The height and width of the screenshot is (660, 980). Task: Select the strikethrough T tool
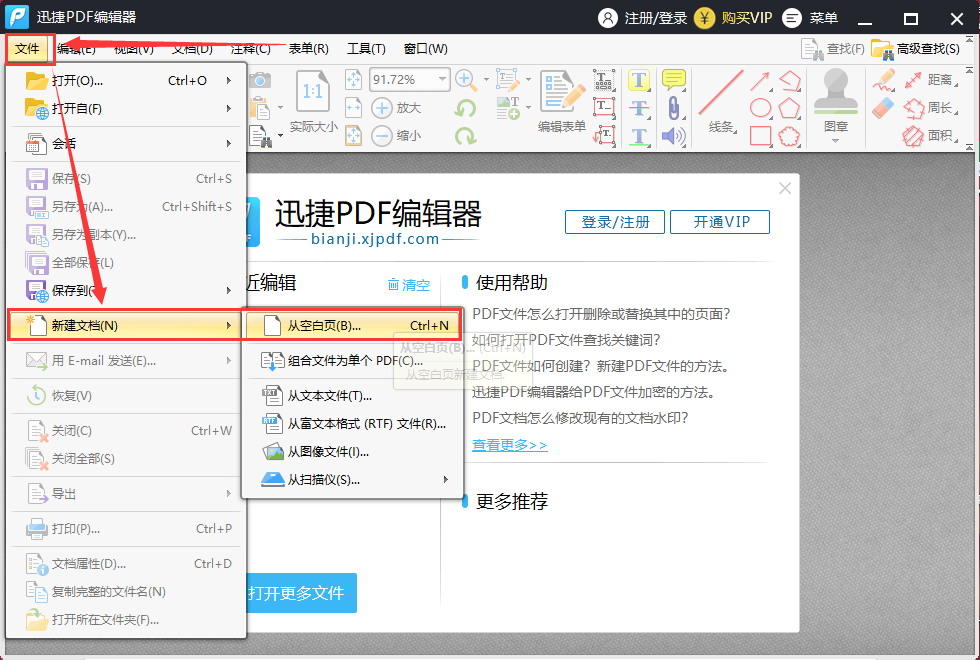[639, 108]
